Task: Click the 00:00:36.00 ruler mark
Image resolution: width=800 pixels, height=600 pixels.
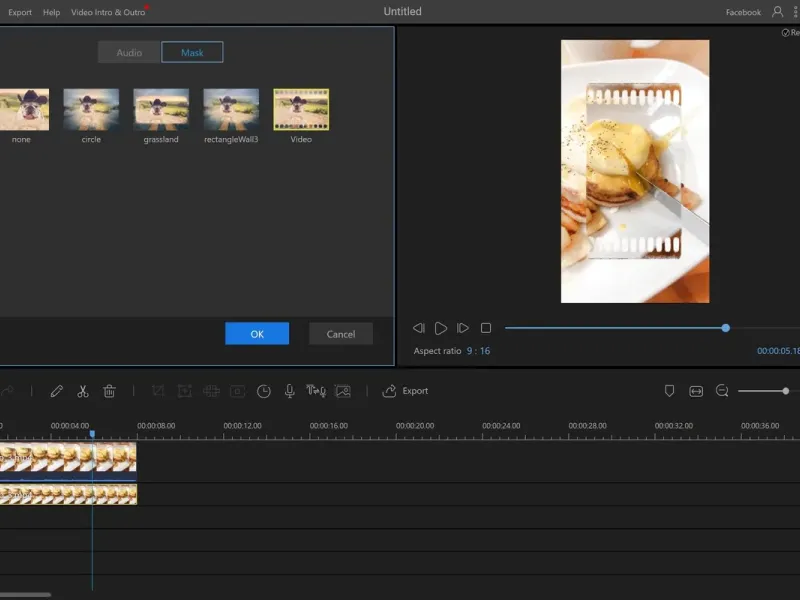Action: 760,426
